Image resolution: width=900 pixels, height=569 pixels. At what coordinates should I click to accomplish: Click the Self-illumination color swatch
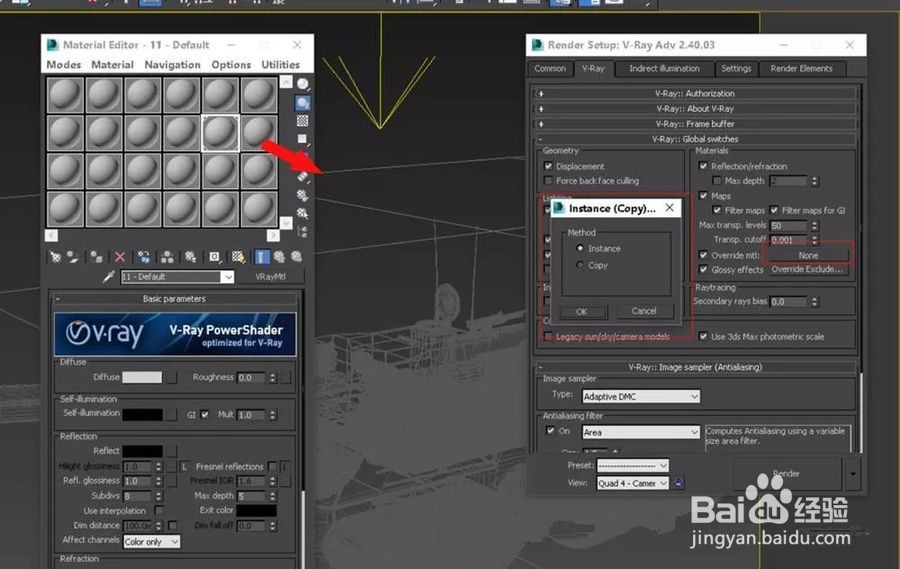pos(142,415)
